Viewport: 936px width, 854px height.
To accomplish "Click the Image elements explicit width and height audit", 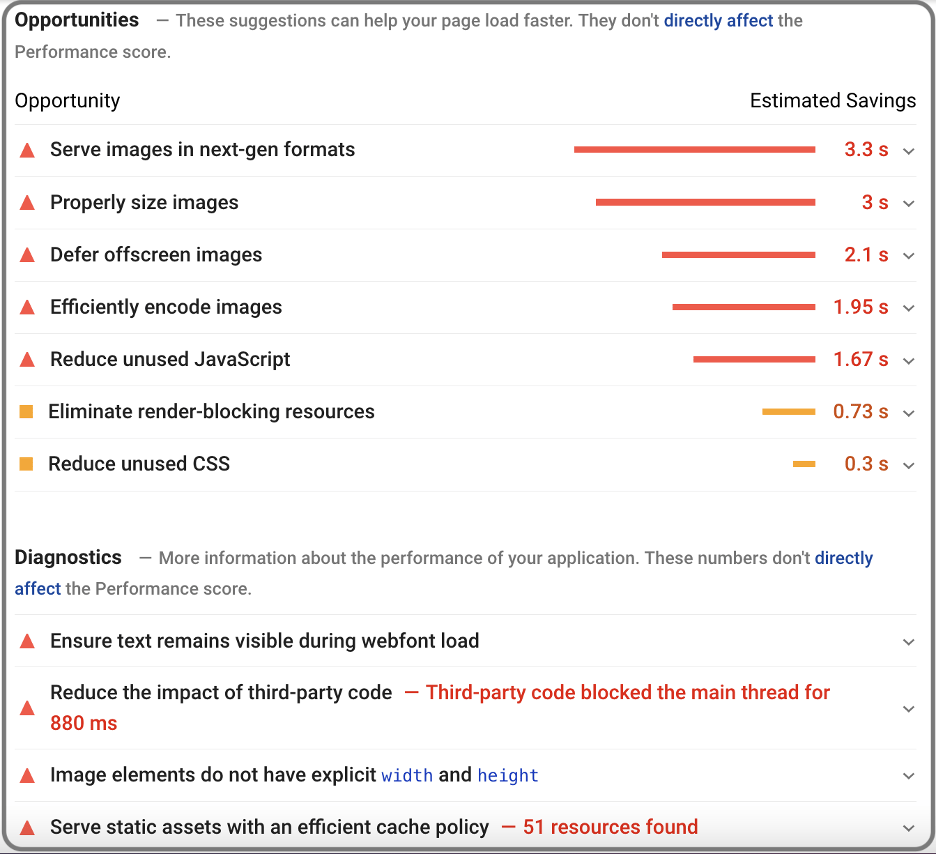I will pos(294,775).
